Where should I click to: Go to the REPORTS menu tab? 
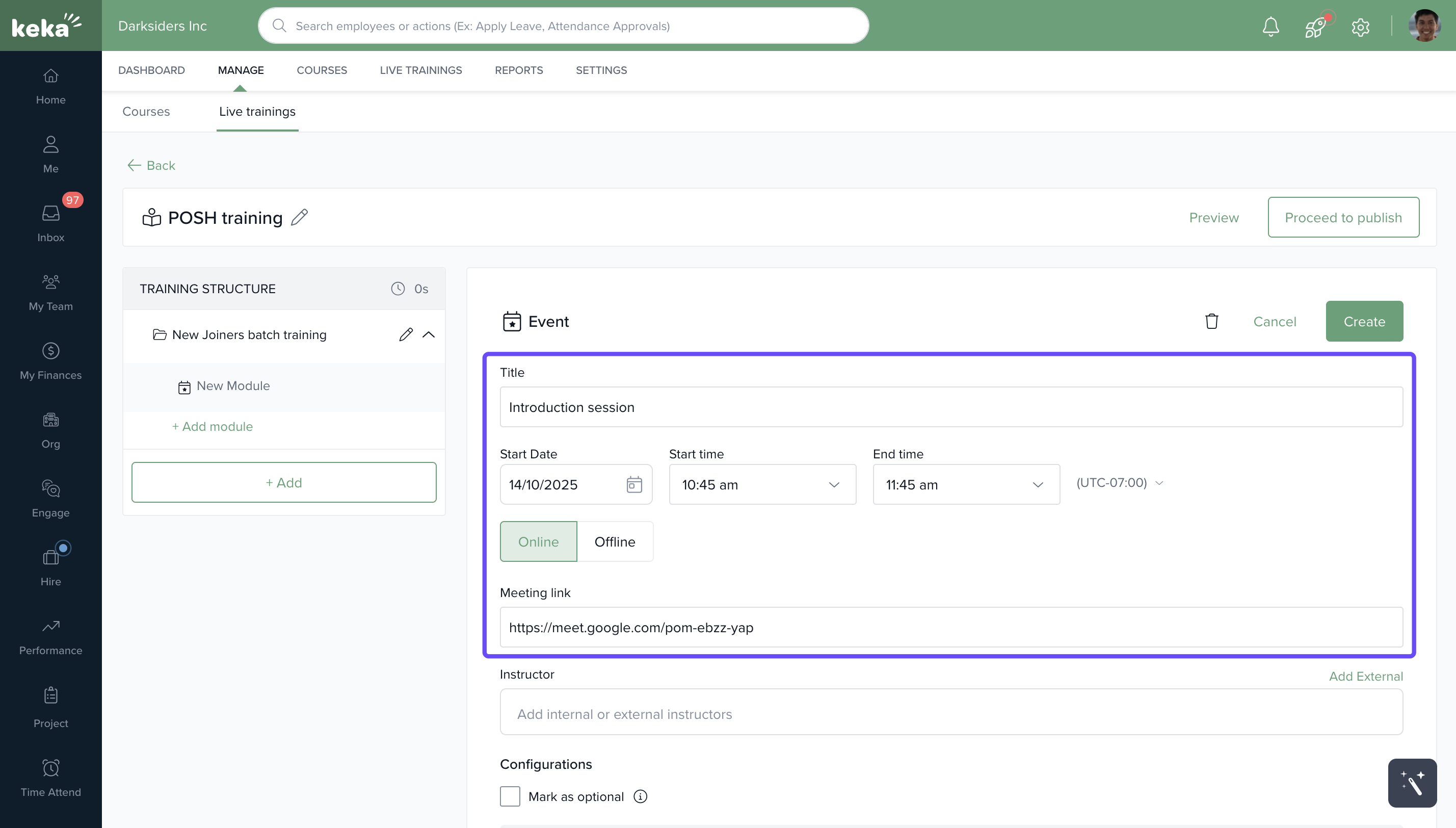[x=518, y=70]
